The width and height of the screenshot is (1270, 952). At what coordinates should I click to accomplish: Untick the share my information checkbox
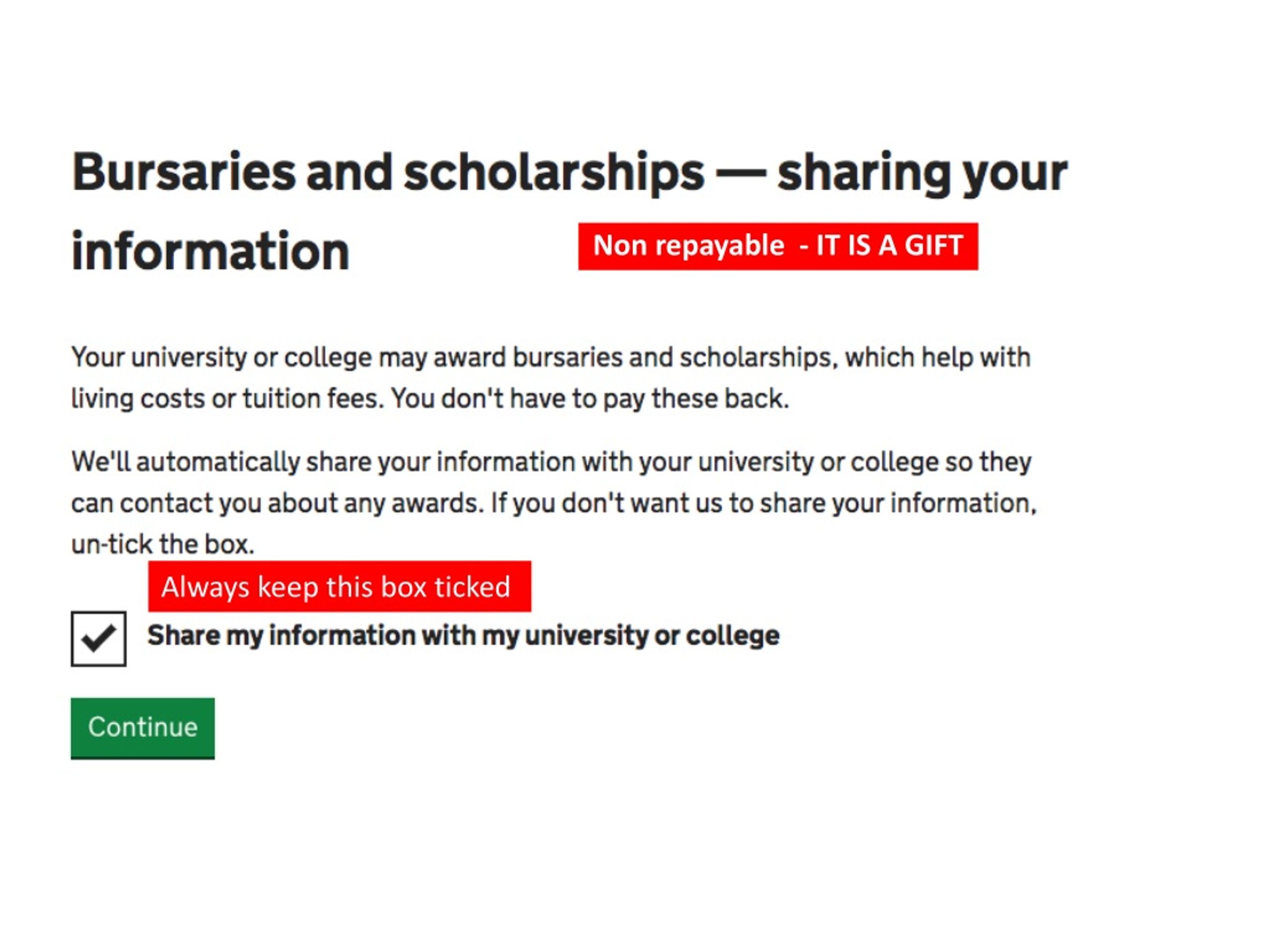(x=99, y=639)
